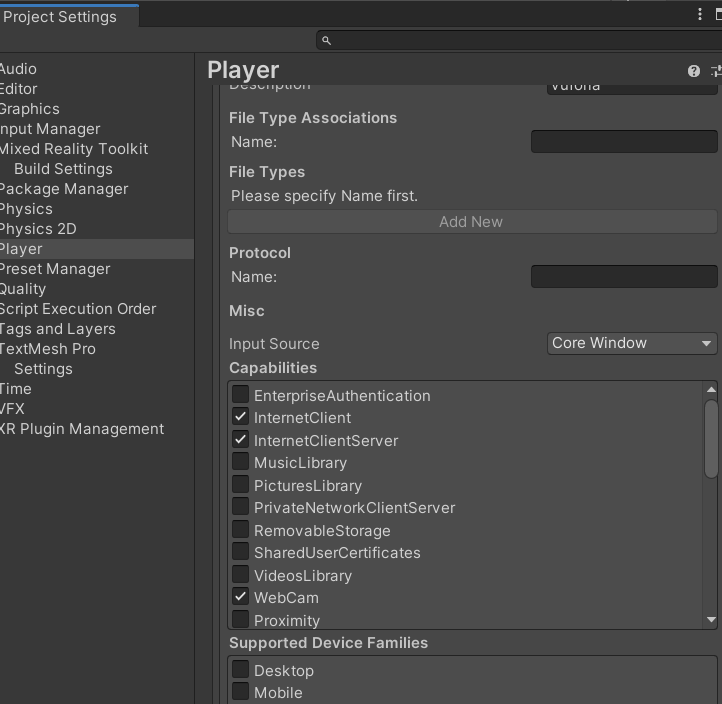The height and width of the screenshot is (704, 722).
Task: Uncheck WebCam capability
Action: [240, 597]
